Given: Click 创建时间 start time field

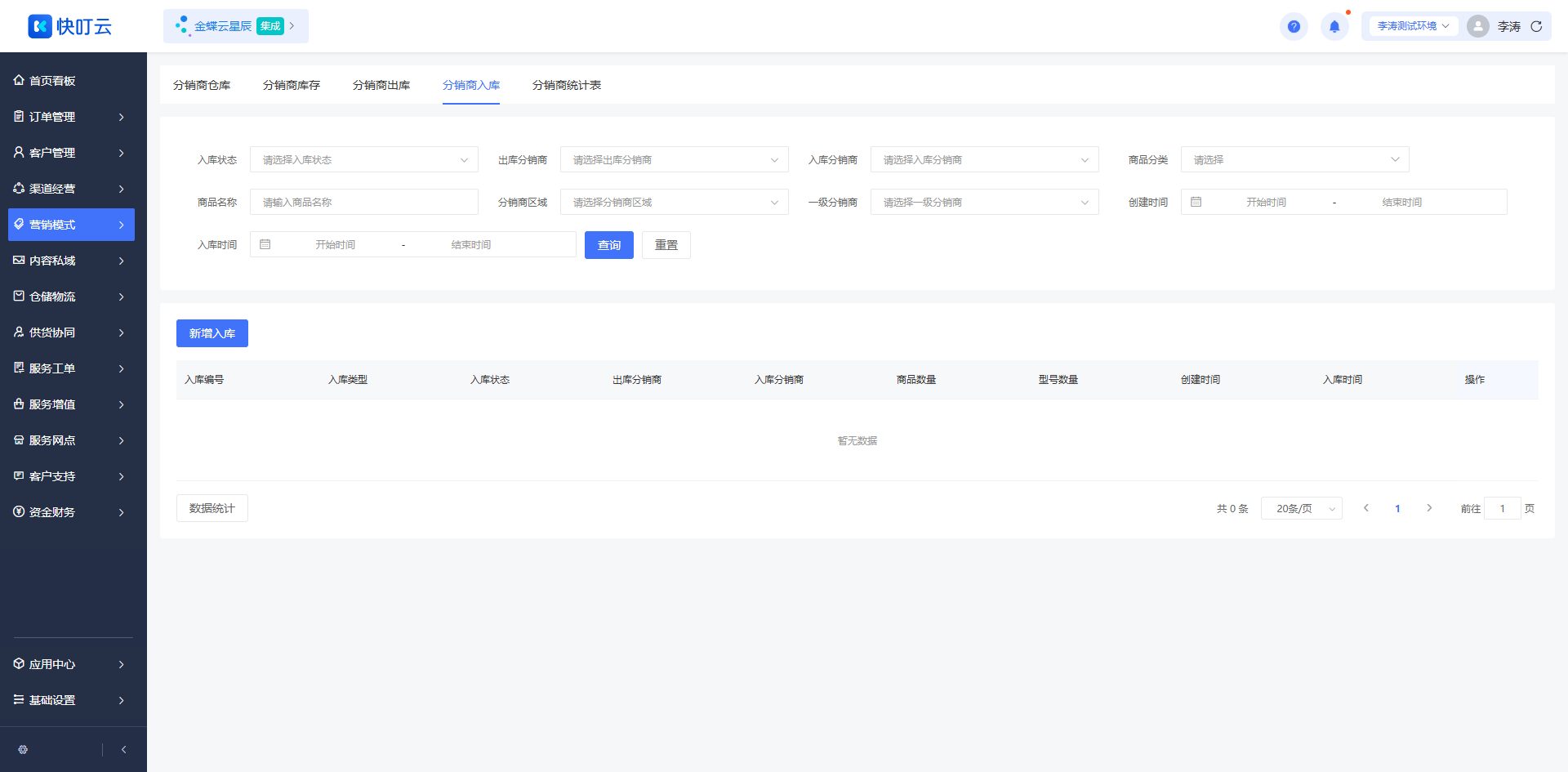Looking at the screenshot, I should (1266, 202).
